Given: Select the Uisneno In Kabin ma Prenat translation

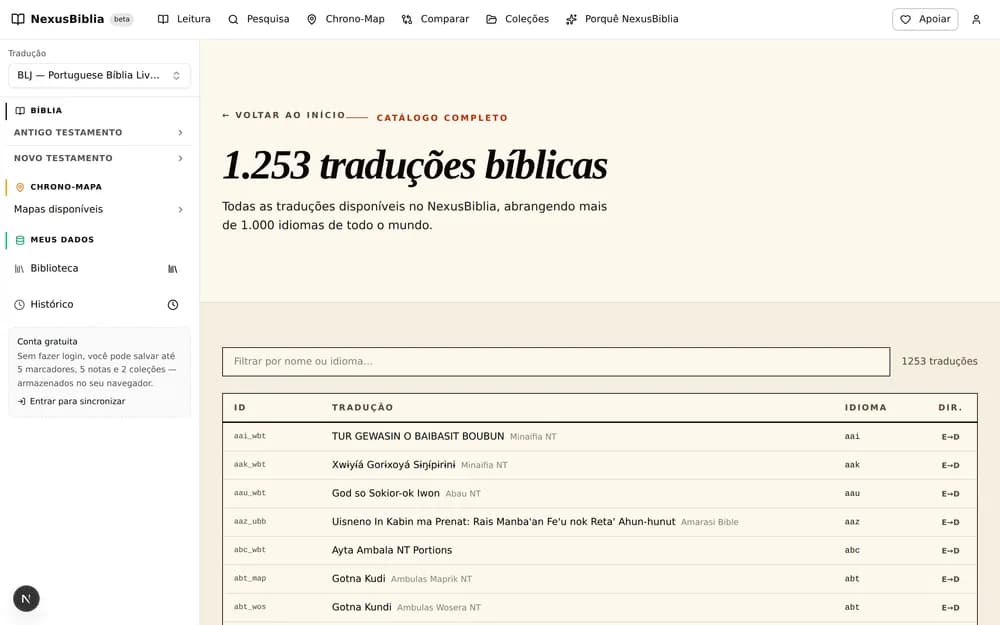Looking at the screenshot, I should coord(503,522).
